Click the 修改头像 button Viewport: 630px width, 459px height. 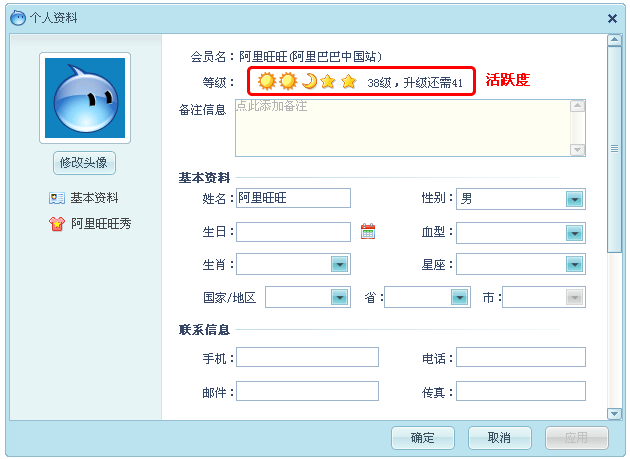(84, 163)
